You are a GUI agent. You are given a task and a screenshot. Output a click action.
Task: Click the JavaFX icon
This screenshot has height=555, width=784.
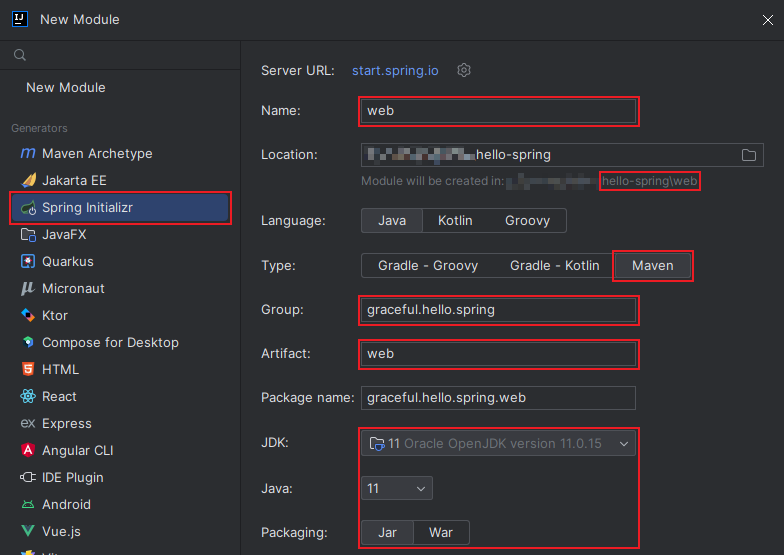(x=28, y=234)
